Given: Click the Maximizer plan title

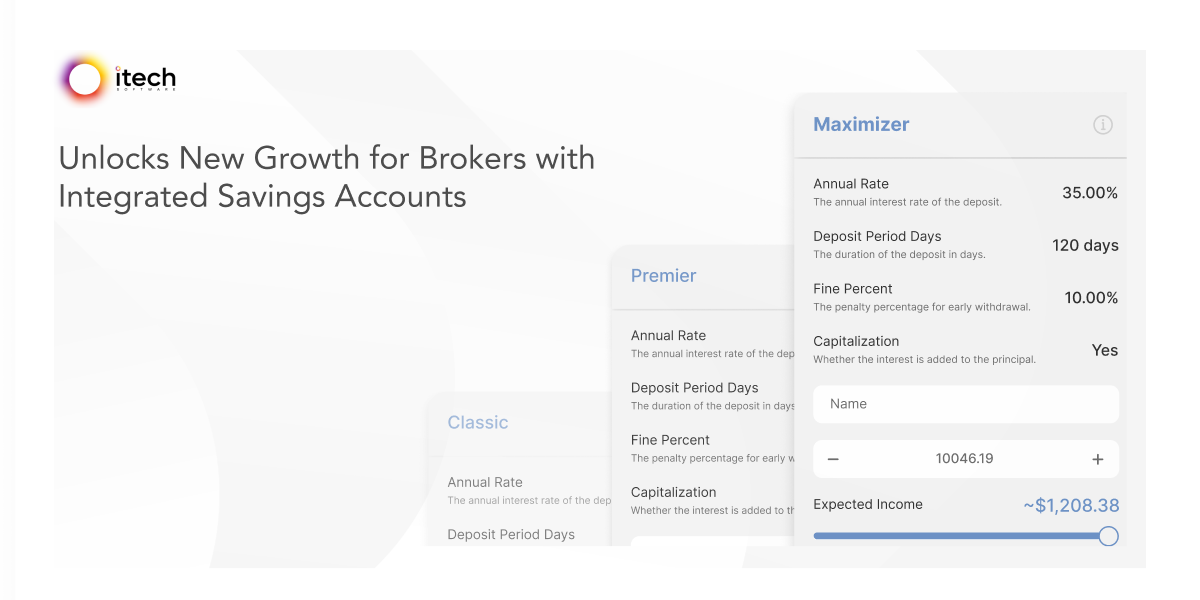Looking at the screenshot, I should (x=861, y=124).
